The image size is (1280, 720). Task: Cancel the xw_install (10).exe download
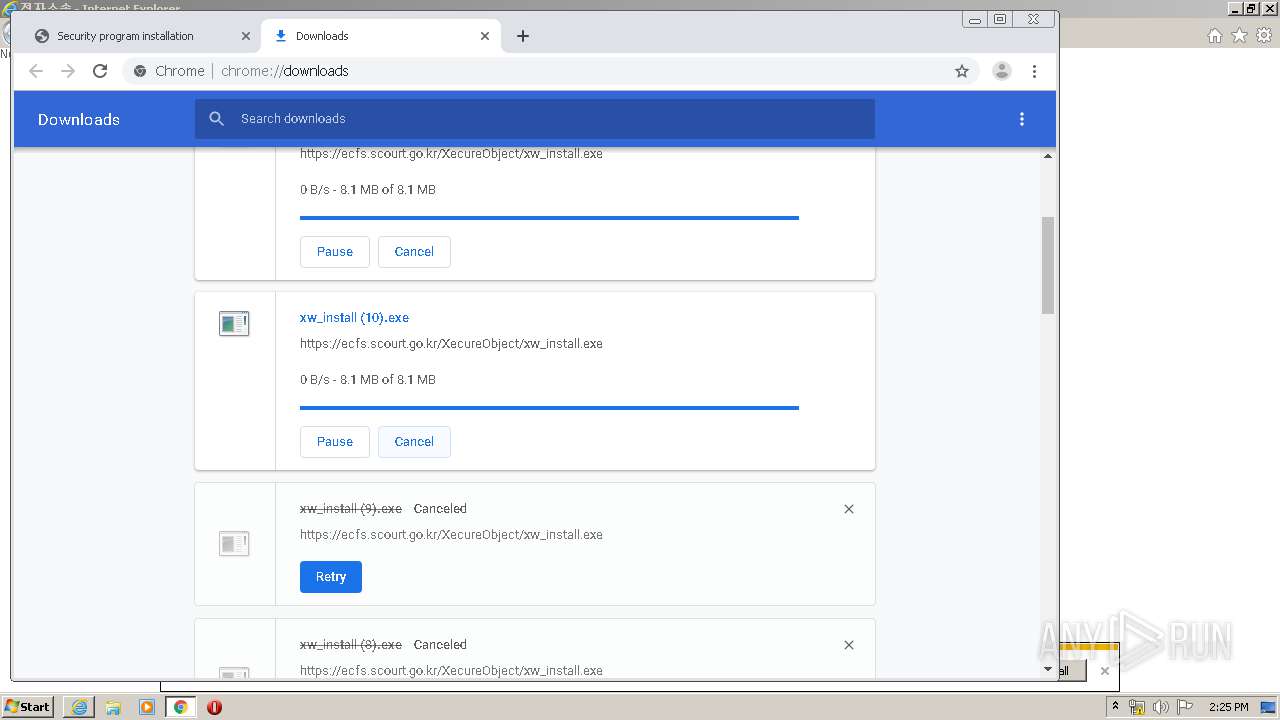click(x=414, y=442)
